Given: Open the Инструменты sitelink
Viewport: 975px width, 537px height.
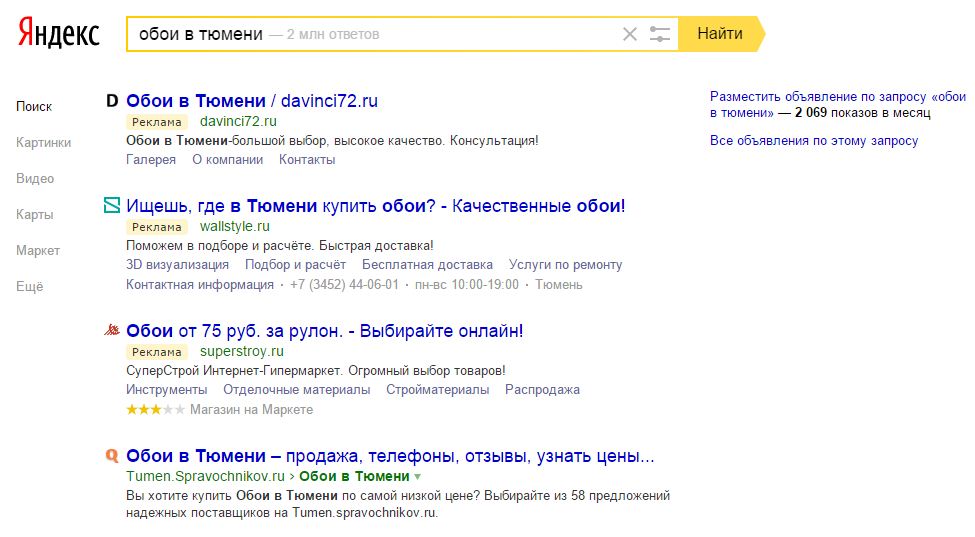Looking at the screenshot, I should (x=167, y=390).
